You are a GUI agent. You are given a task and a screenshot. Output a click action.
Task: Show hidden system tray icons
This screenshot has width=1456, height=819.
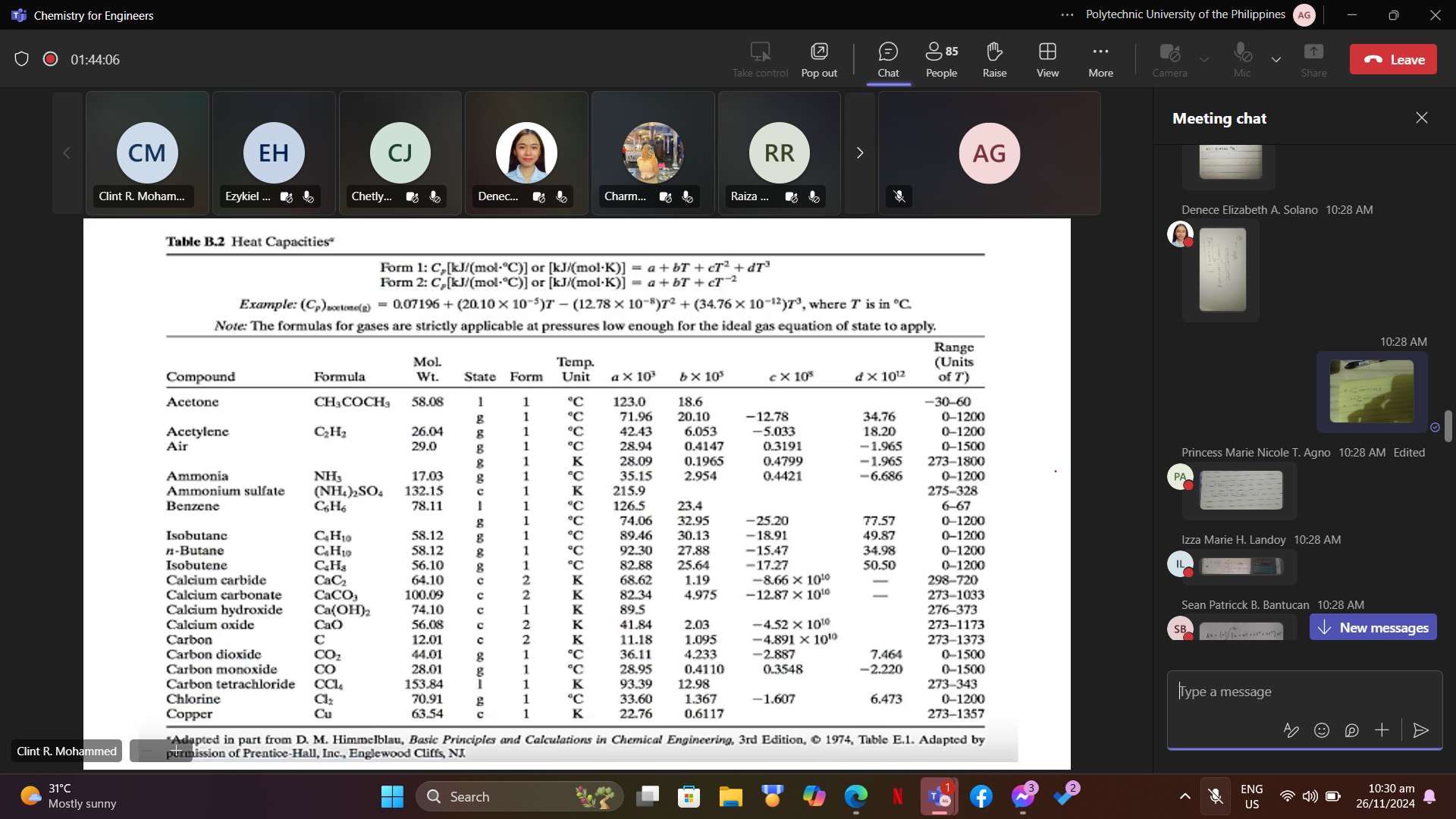[x=1185, y=796]
